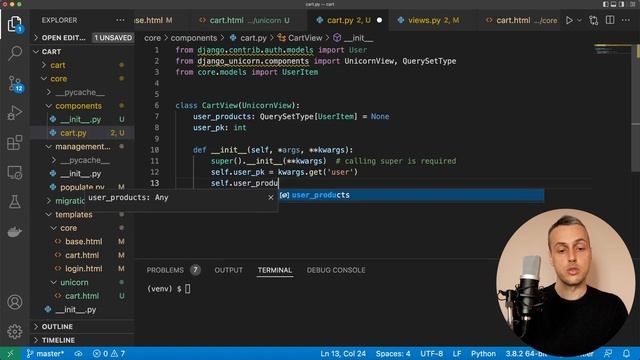Screen dimensions: 640x360
Task: Click Ln 13, Col 24 in status bar
Action: [343, 353]
